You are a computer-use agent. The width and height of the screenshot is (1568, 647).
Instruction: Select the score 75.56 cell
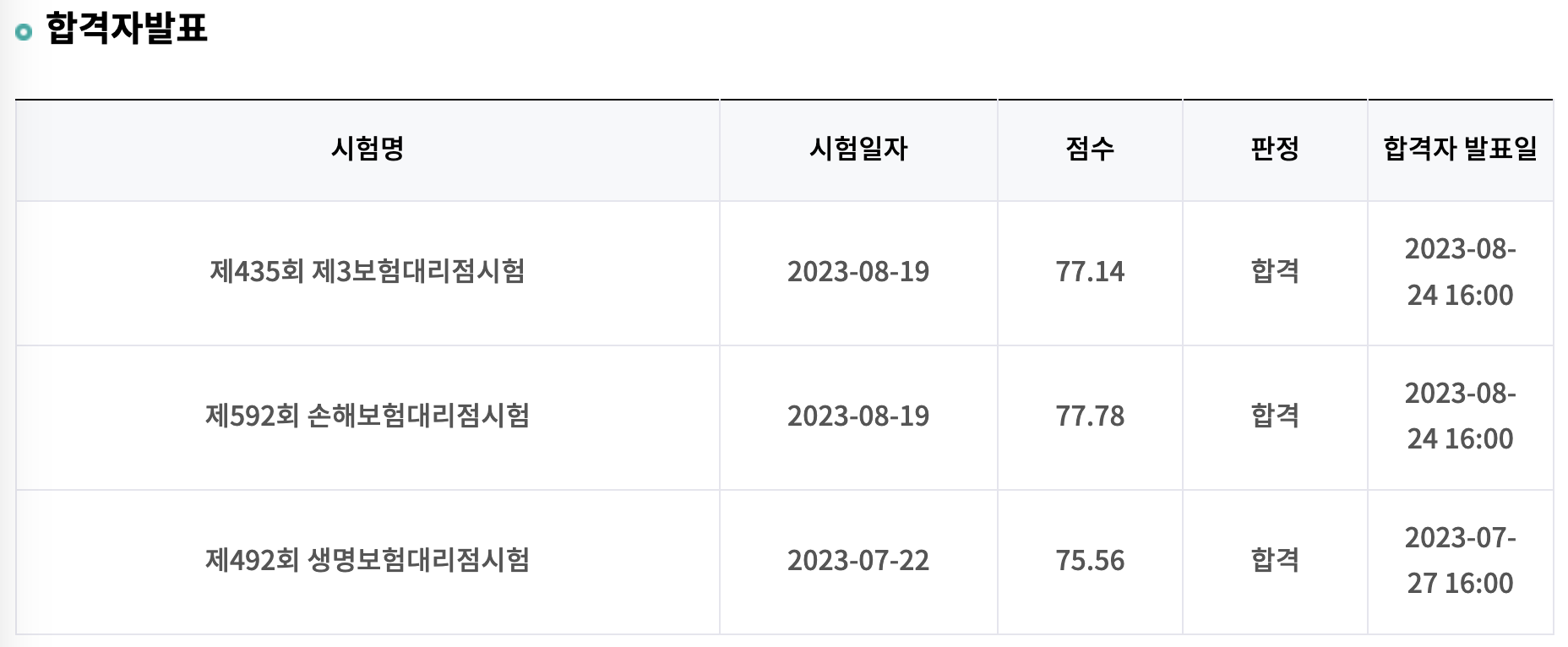(1090, 560)
